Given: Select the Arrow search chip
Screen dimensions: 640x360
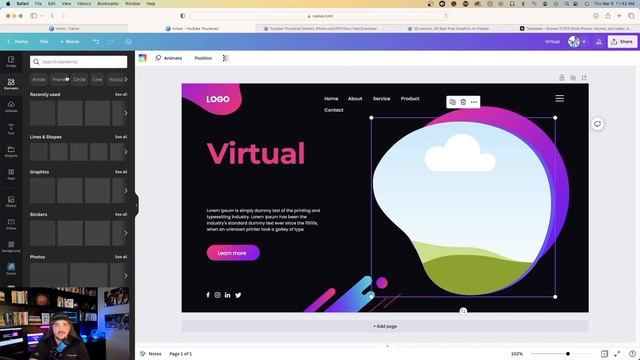Looking at the screenshot, I should tap(39, 80).
